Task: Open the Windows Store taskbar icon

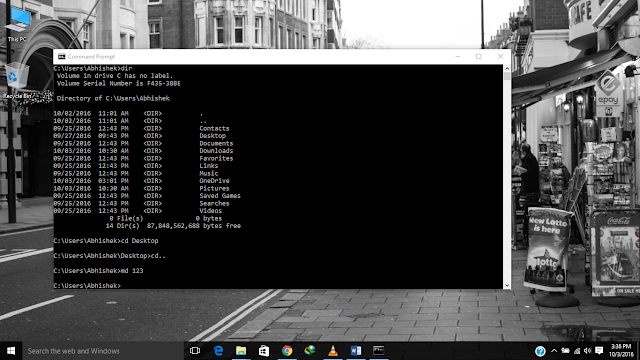Action: [264, 351]
